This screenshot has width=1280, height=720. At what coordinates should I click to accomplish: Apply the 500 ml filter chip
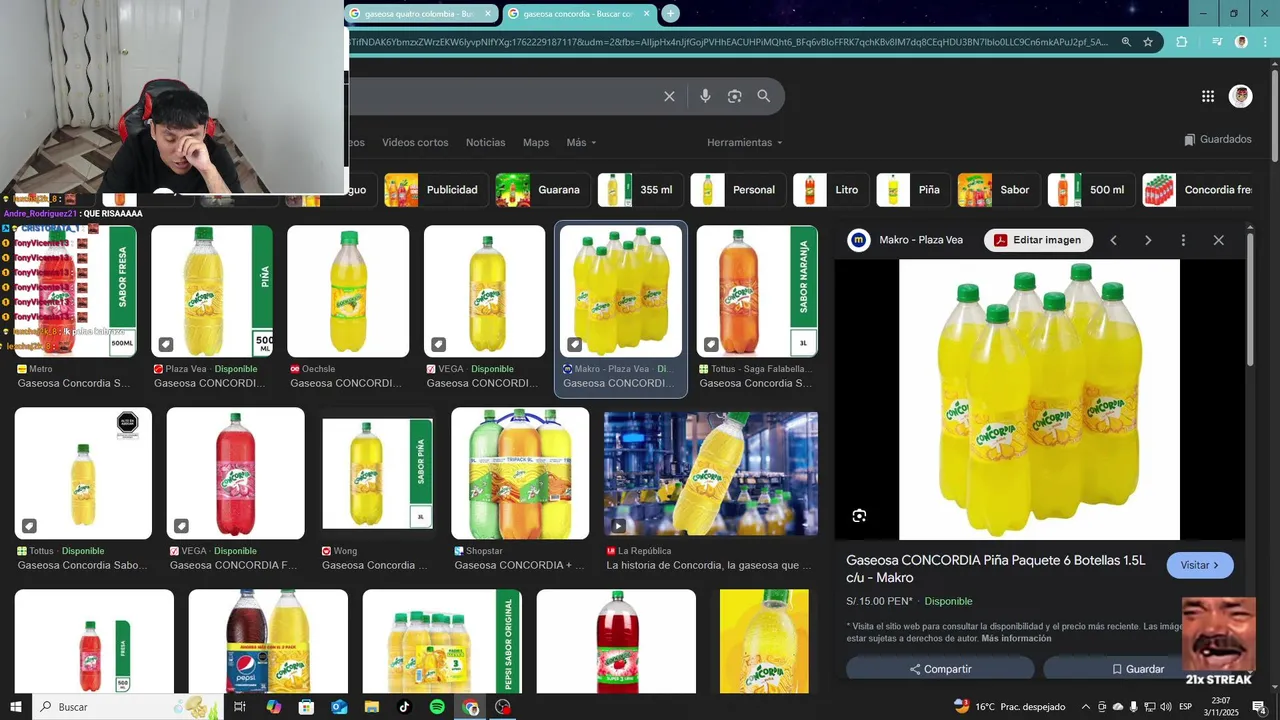click(x=1090, y=190)
